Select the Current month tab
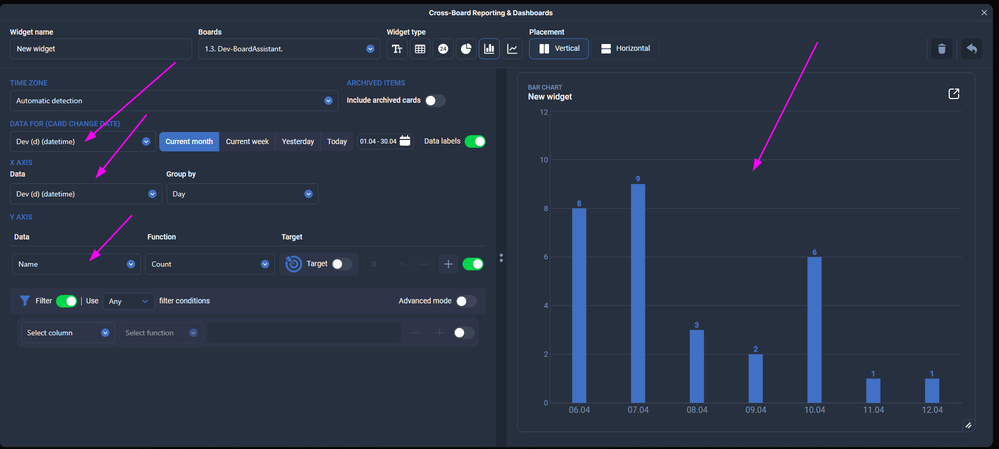The height and width of the screenshot is (449, 999). [189, 141]
